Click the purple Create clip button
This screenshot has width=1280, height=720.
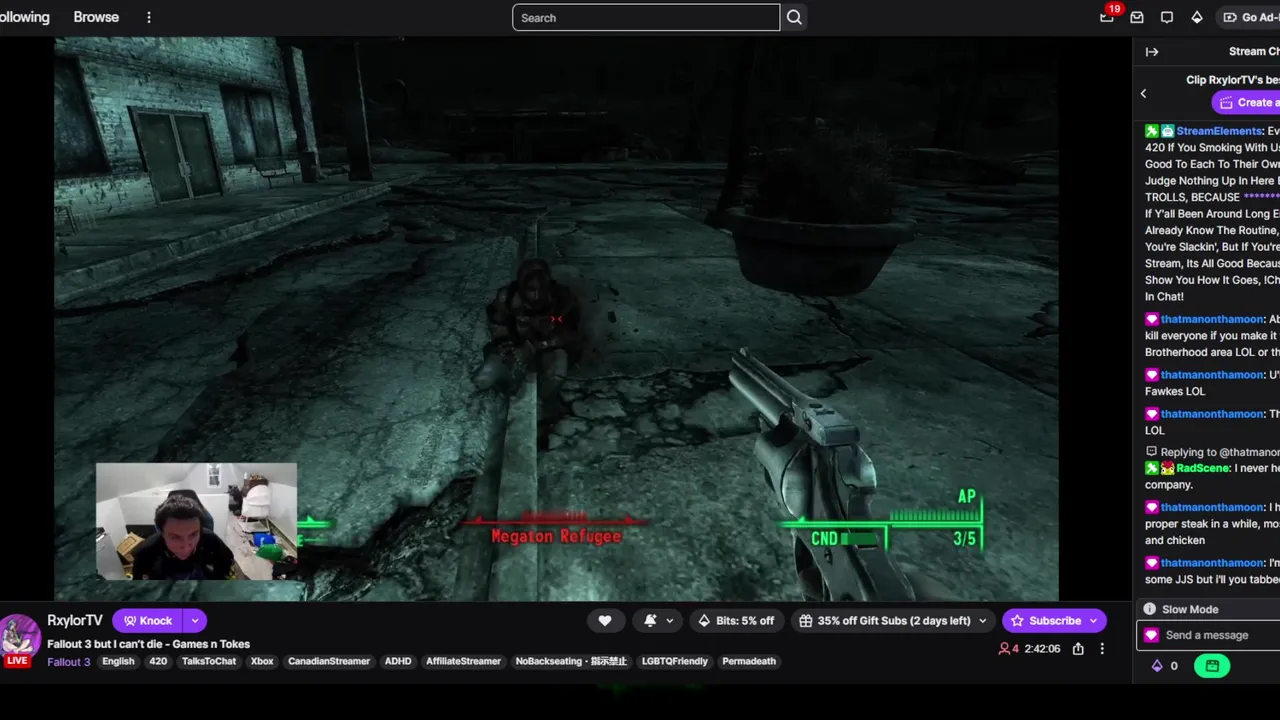click(x=1247, y=102)
